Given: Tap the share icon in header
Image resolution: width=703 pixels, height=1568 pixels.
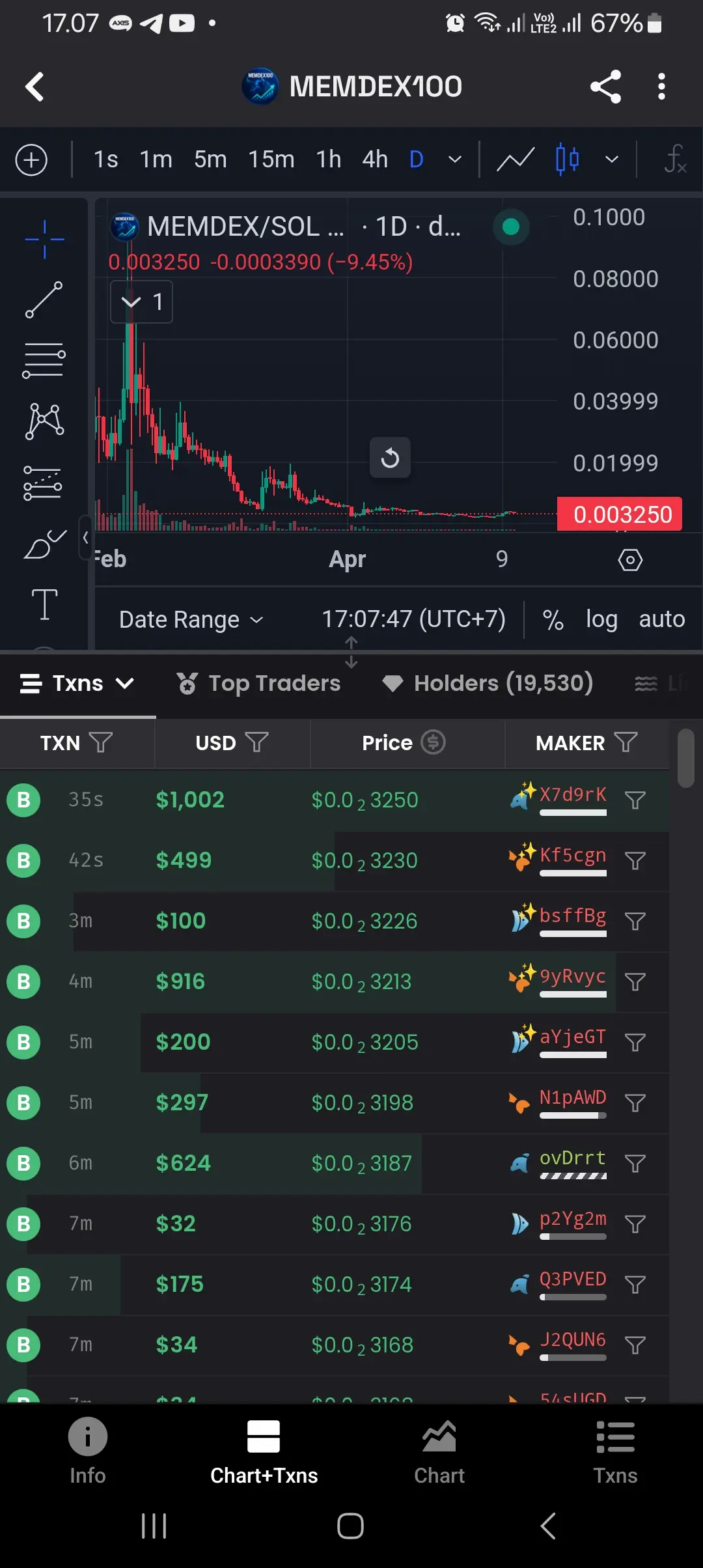Looking at the screenshot, I should click(x=605, y=87).
